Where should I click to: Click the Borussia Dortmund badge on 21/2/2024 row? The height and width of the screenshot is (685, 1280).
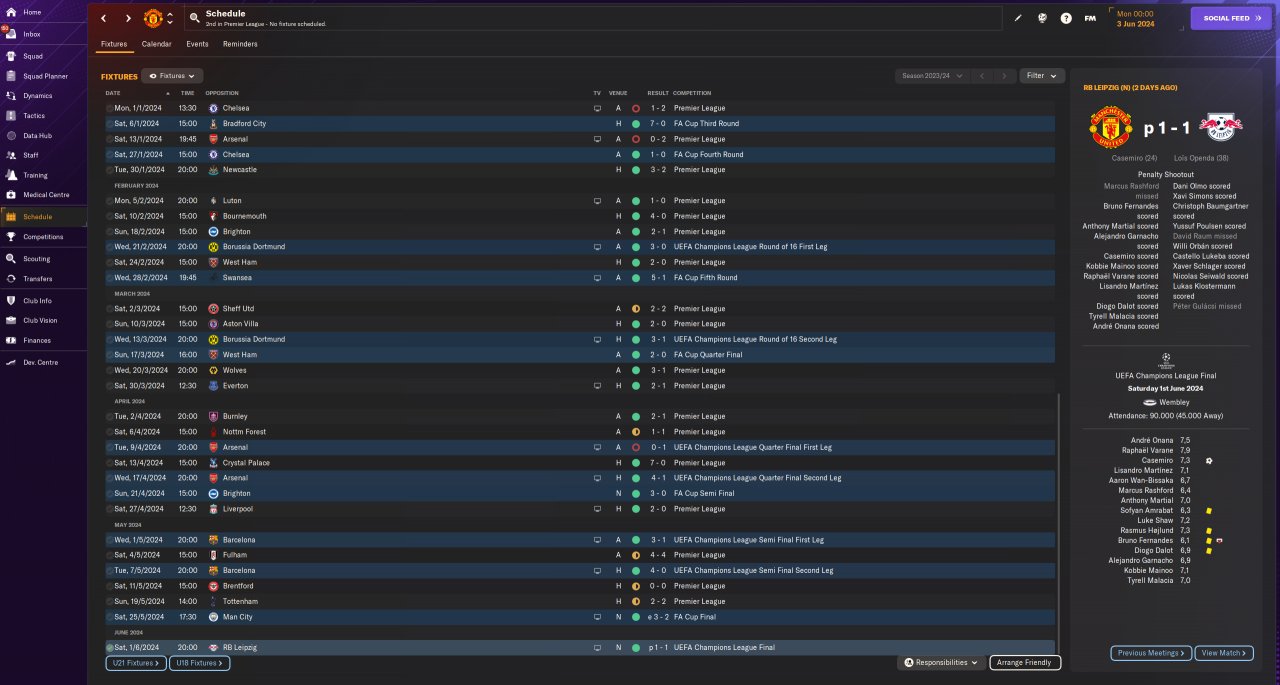(x=213, y=247)
